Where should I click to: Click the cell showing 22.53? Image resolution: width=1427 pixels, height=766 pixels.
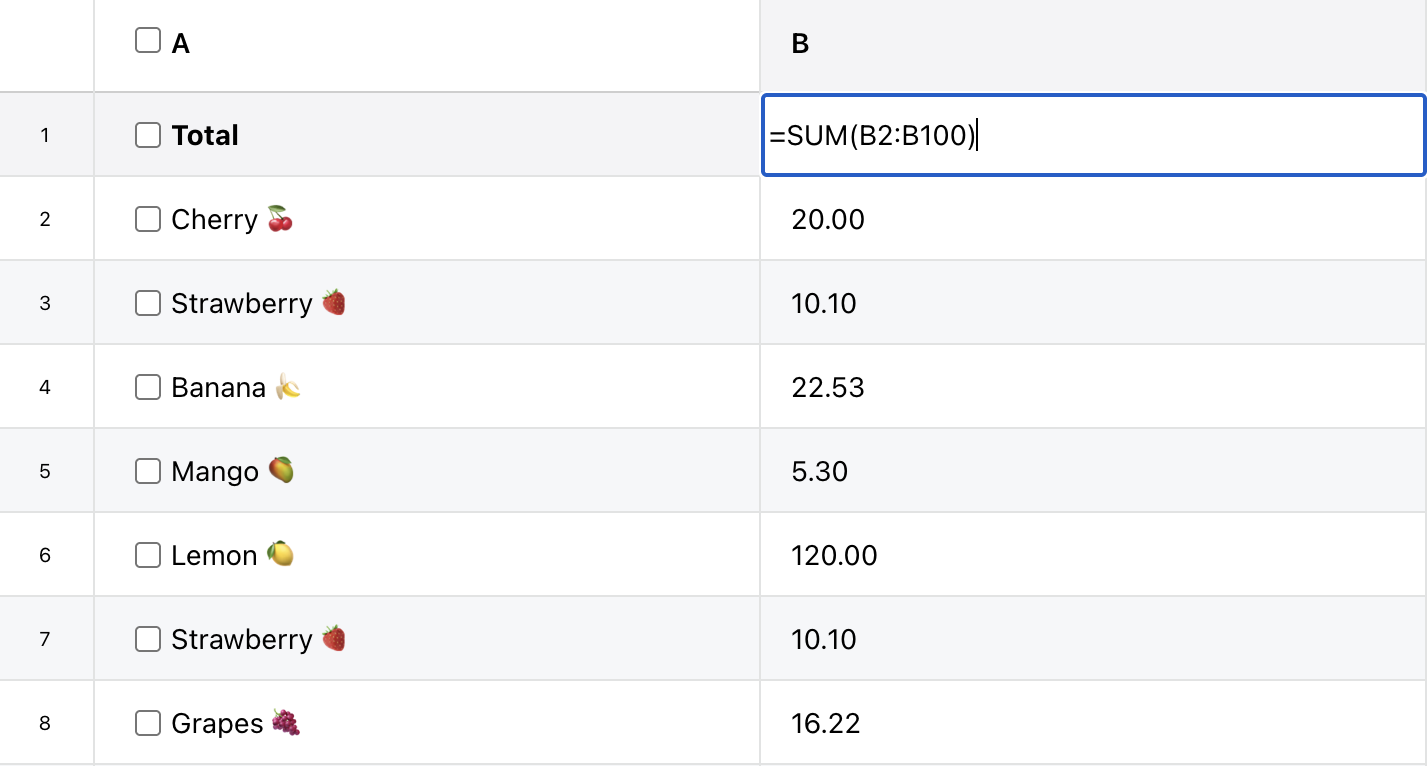(x=1092, y=387)
